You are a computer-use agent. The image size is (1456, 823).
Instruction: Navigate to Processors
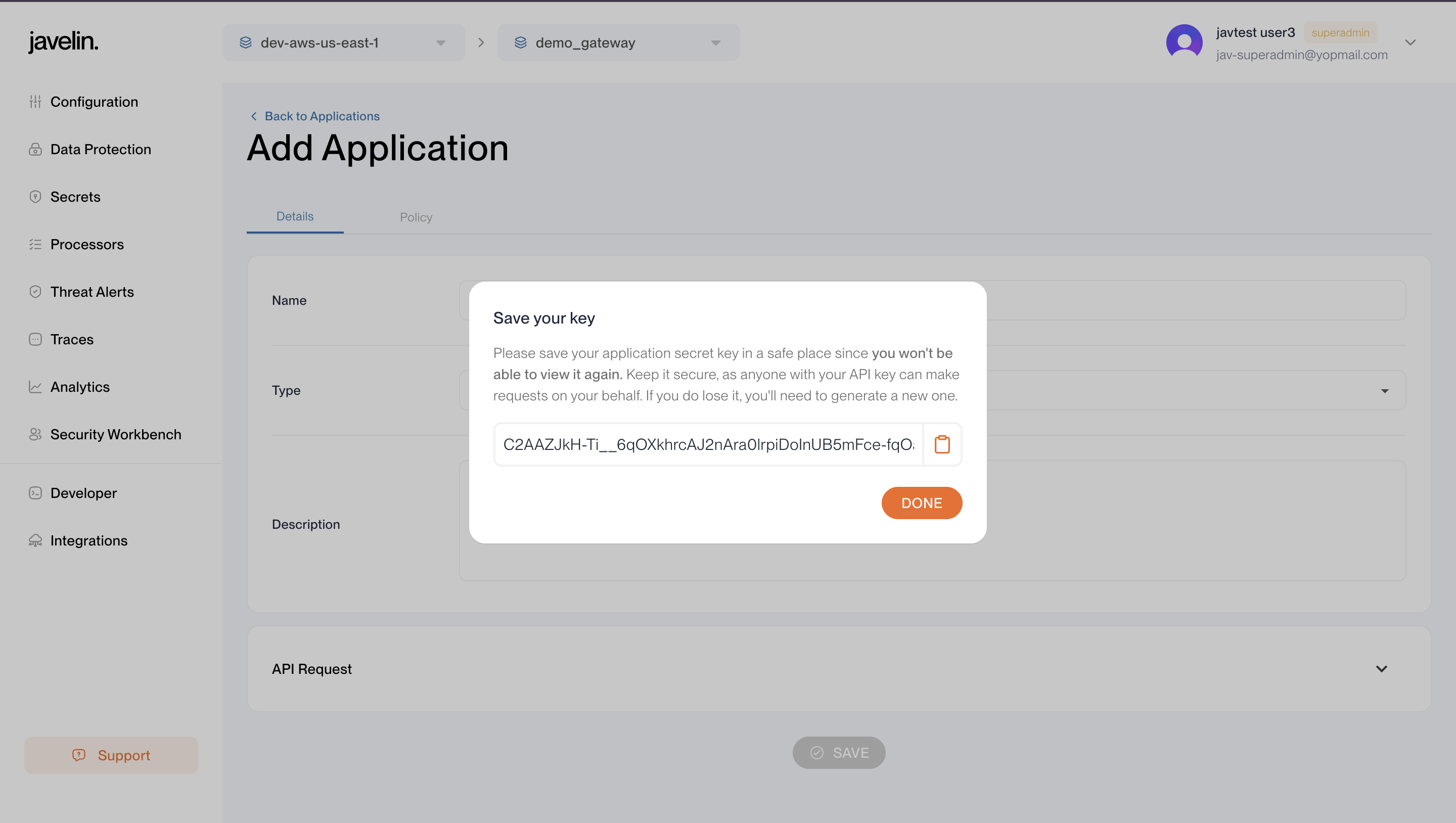tap(86, 244)
